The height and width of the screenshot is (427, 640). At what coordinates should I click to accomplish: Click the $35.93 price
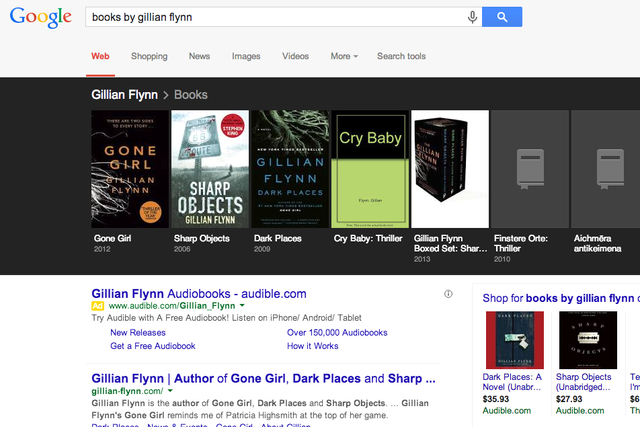496,399
